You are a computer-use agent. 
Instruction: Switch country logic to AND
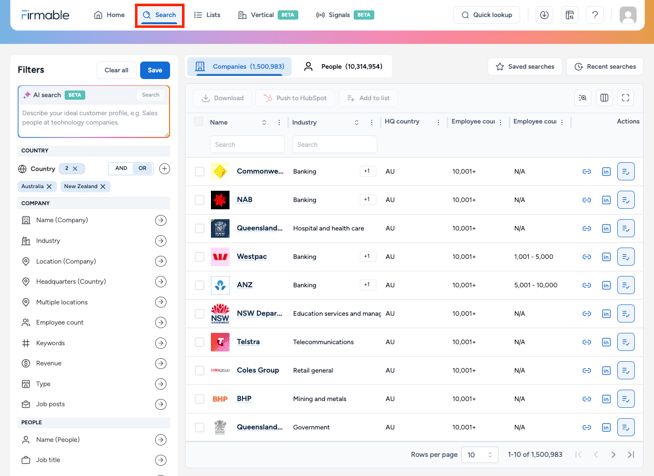[121, 168]
